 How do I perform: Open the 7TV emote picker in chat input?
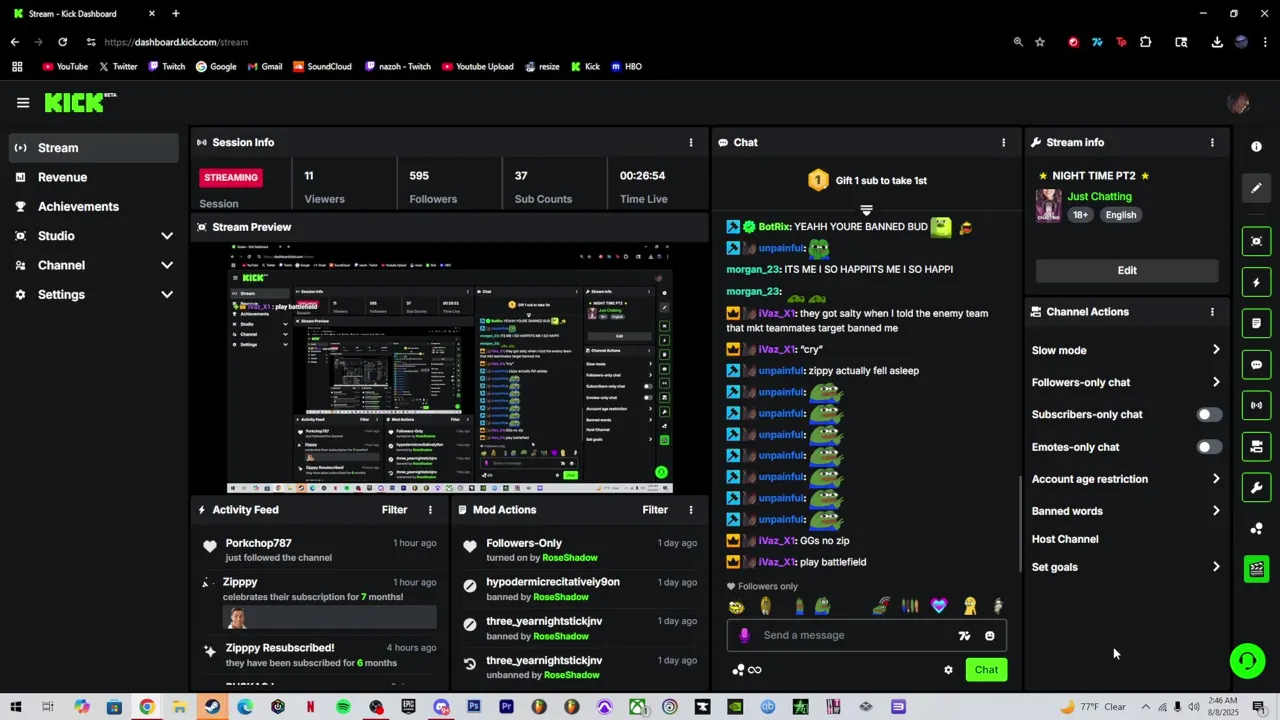(964, 635)
